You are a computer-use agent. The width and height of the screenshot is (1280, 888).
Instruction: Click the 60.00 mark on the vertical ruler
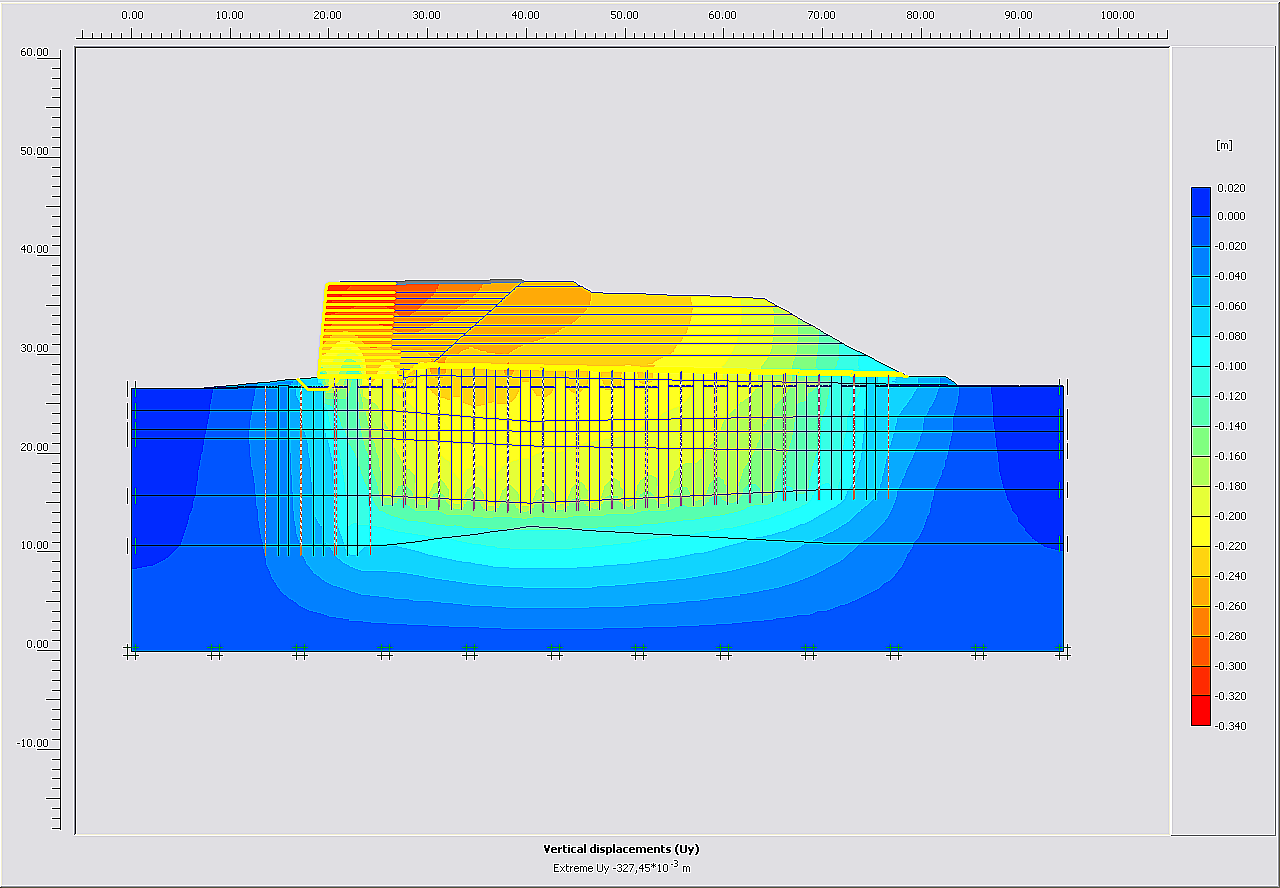tap(34, 52)
